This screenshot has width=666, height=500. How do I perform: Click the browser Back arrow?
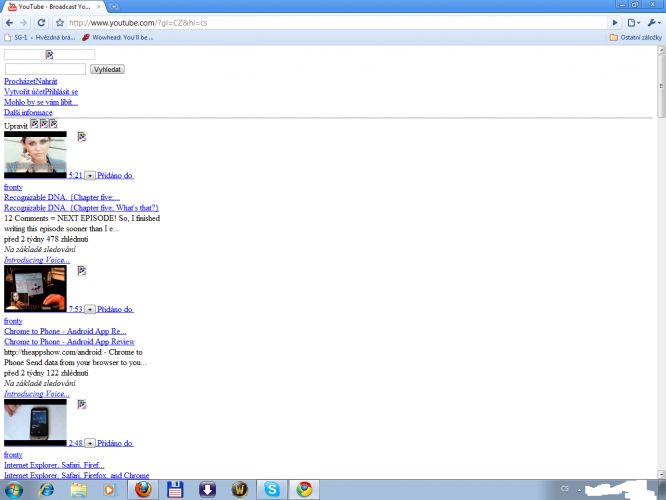[x=9, y=23]
